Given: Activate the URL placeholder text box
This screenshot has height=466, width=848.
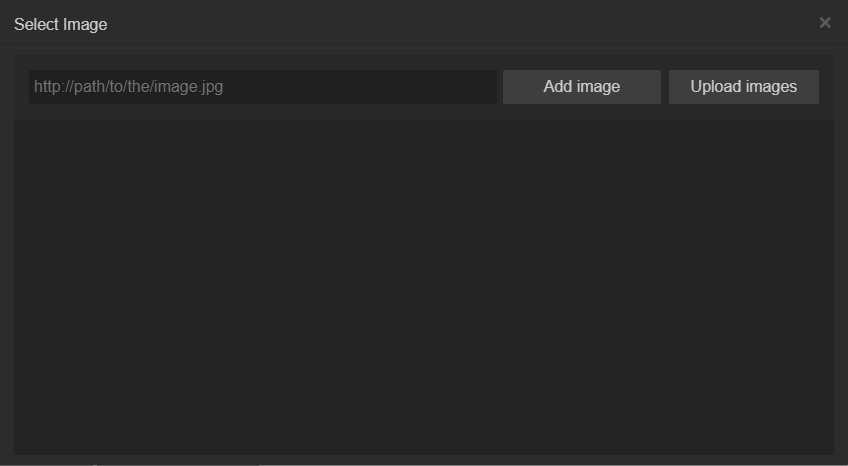Looking at the screenshot, I should pos(262,87).
